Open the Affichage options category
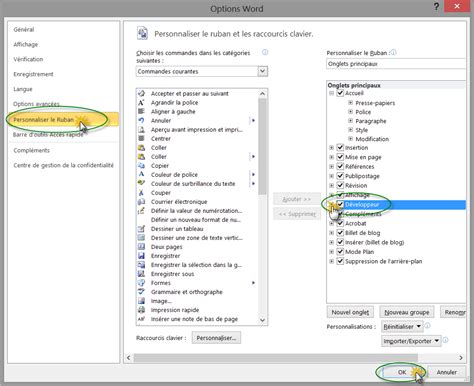 pyautogui.click(x=26, y=44)
